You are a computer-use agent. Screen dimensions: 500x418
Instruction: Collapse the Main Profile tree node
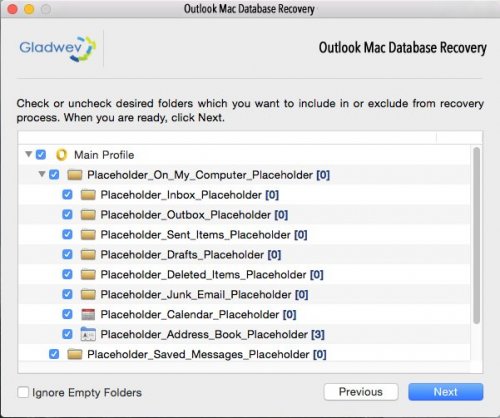29,154
